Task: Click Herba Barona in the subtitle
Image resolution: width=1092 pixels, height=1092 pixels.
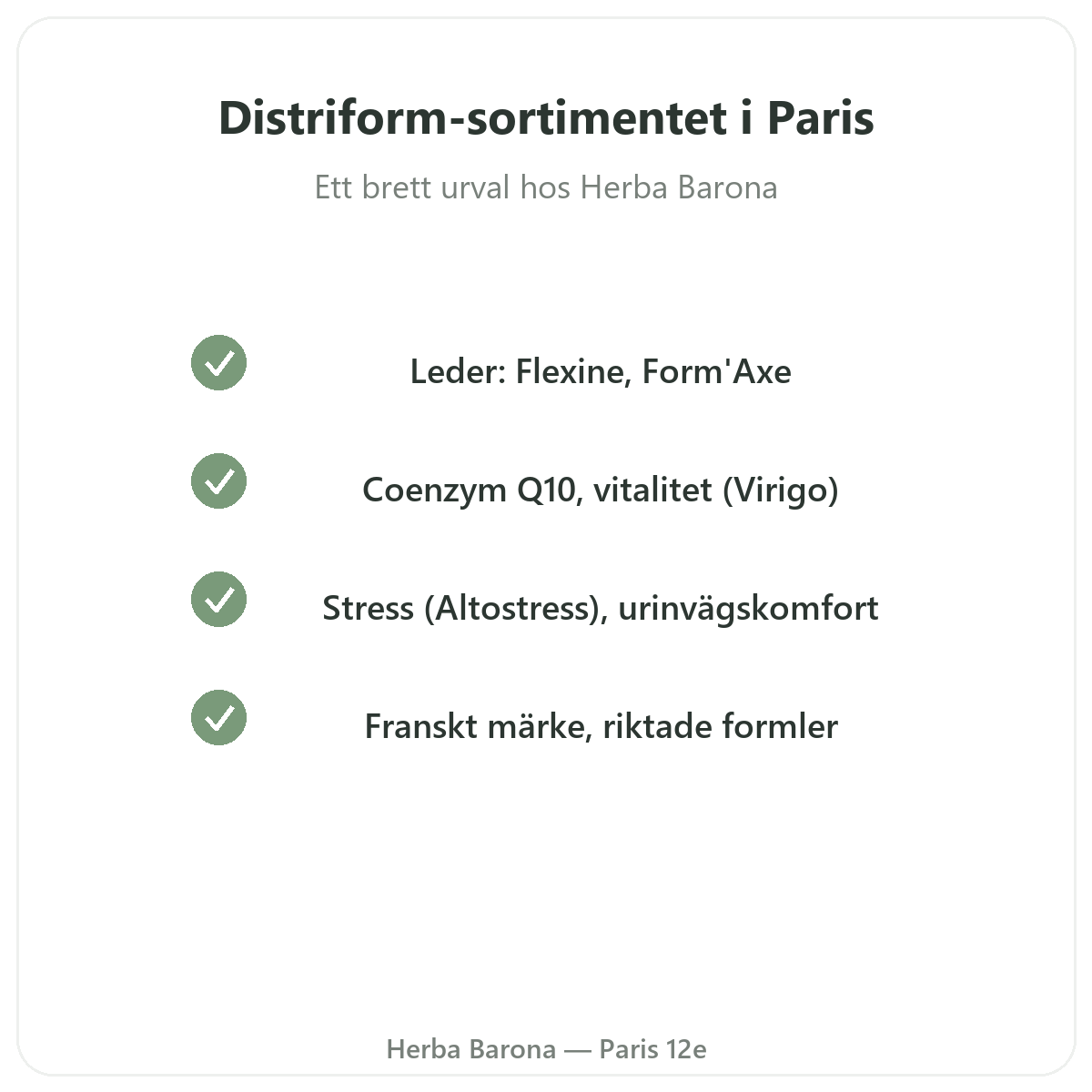Action: [x=679, y=187]
